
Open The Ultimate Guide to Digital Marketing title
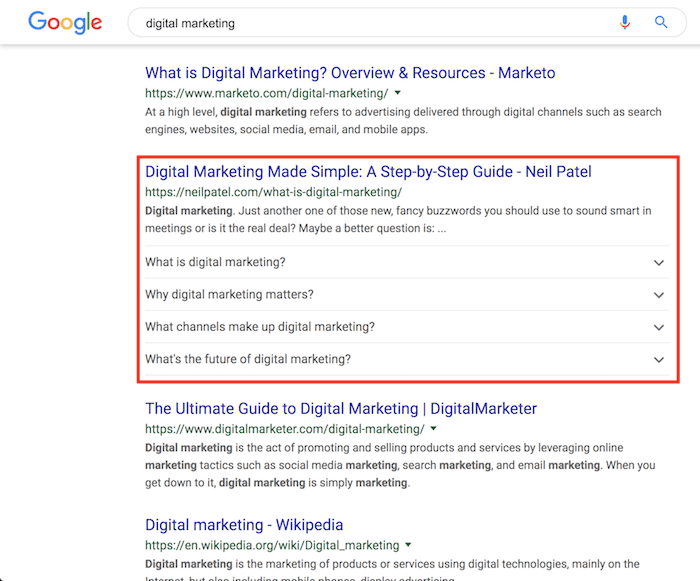(x=341, y=409)
